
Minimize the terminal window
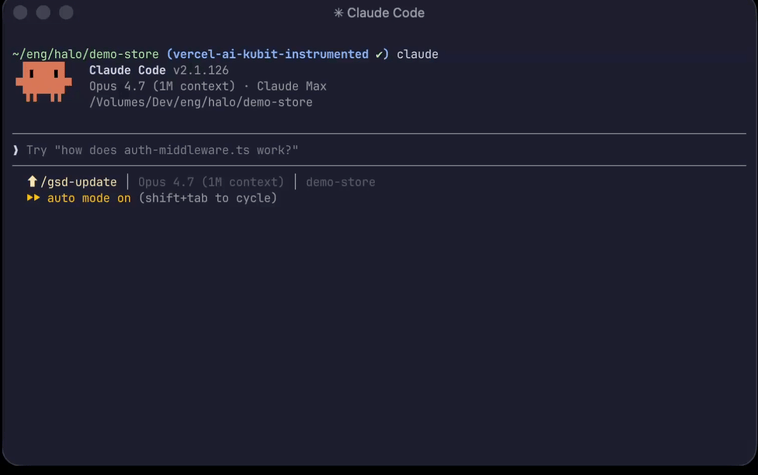click(43, 13)
